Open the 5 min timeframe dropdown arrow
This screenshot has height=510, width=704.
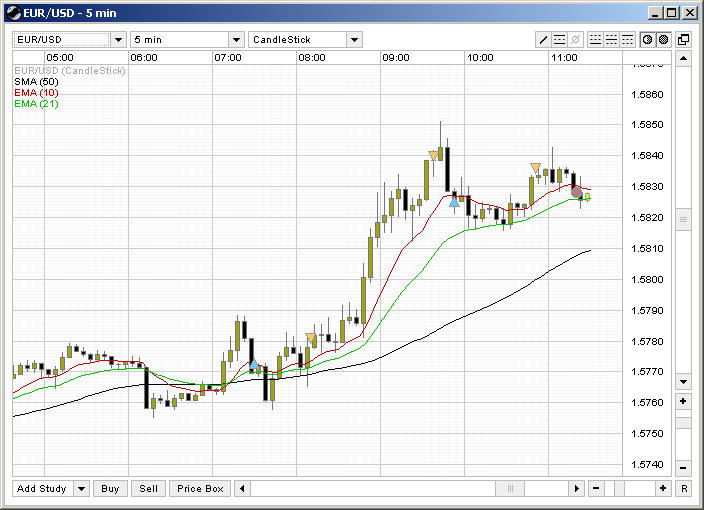click(x=236, y=40)
